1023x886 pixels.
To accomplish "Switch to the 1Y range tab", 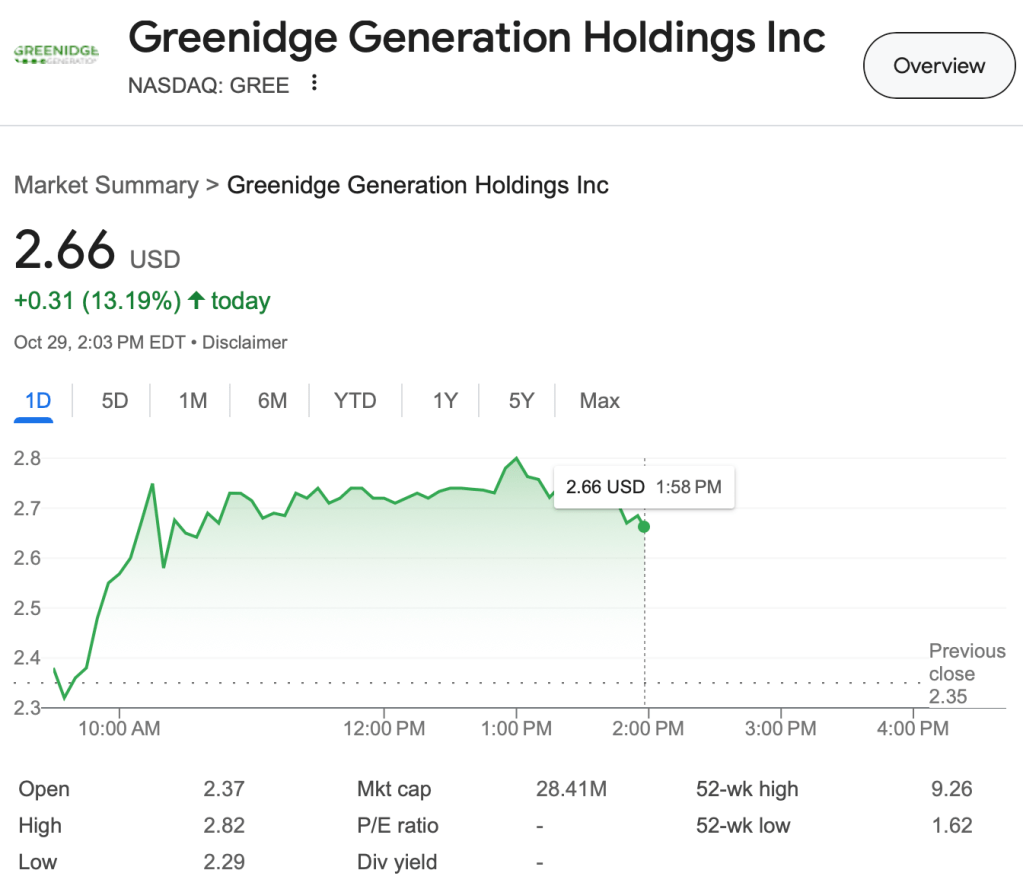I will click(x=445, y=401).
